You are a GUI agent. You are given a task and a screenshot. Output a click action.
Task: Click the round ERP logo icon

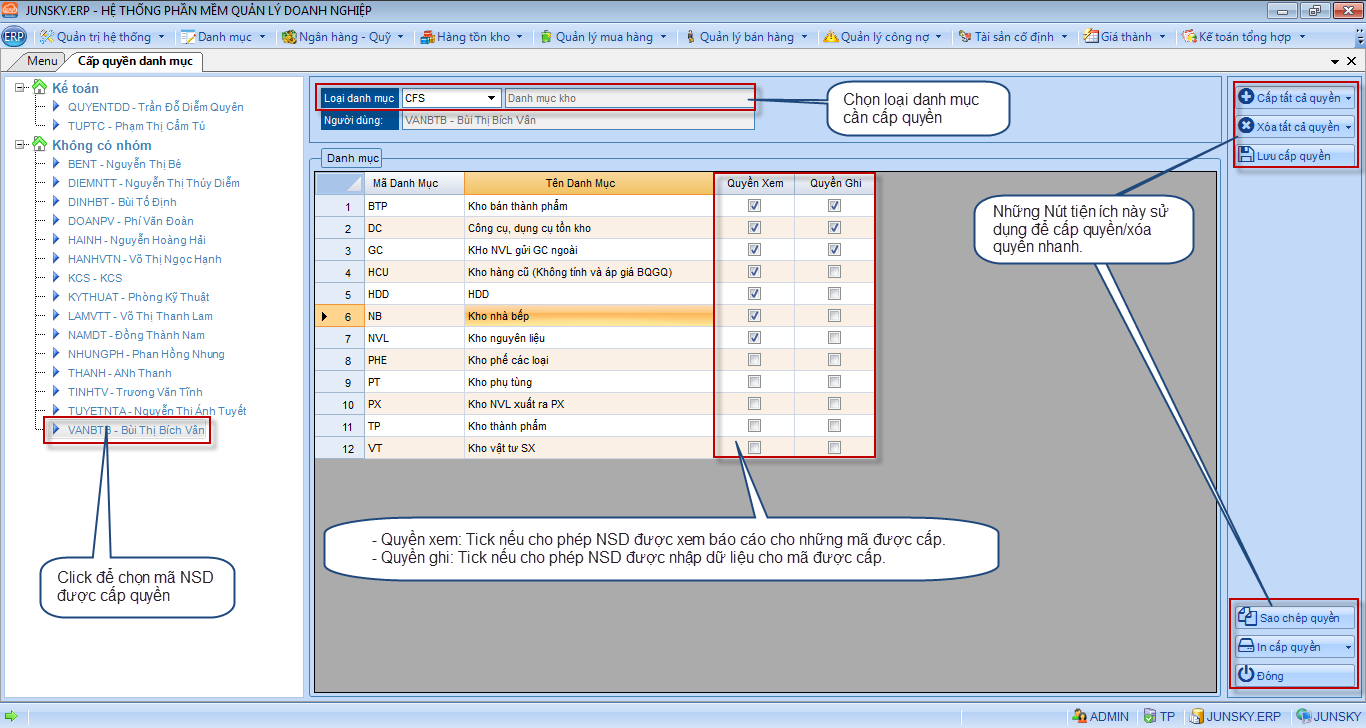click(14, 37)
